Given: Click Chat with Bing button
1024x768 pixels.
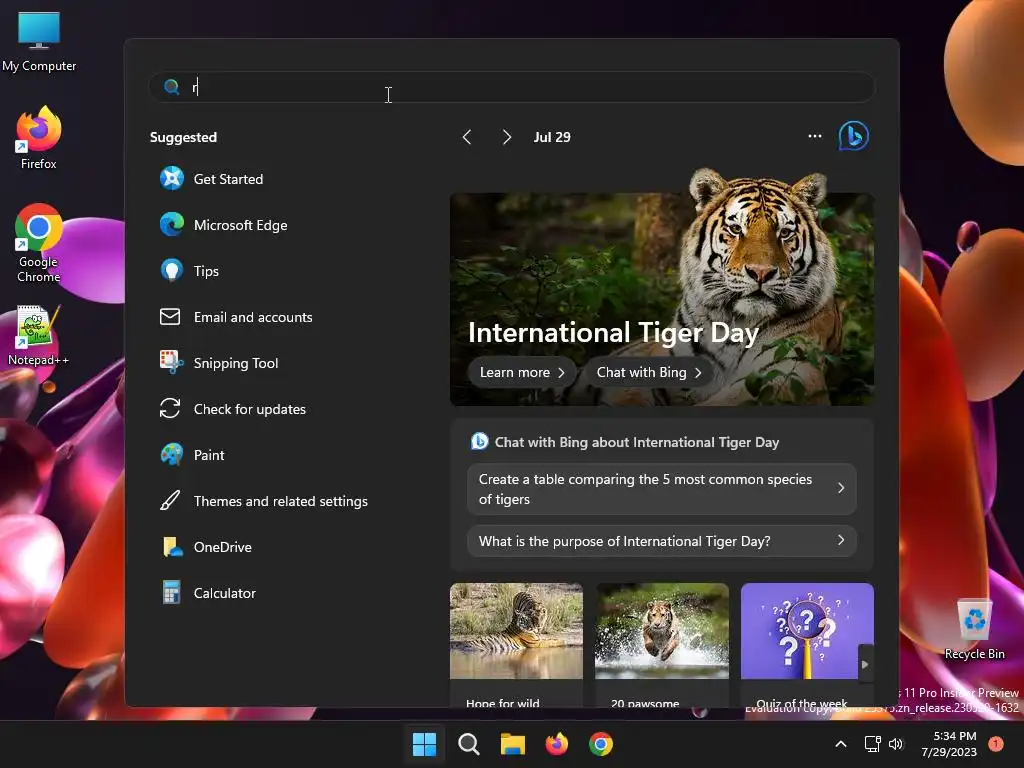Looking at the screenshot, I should click(x=648, y=372).
